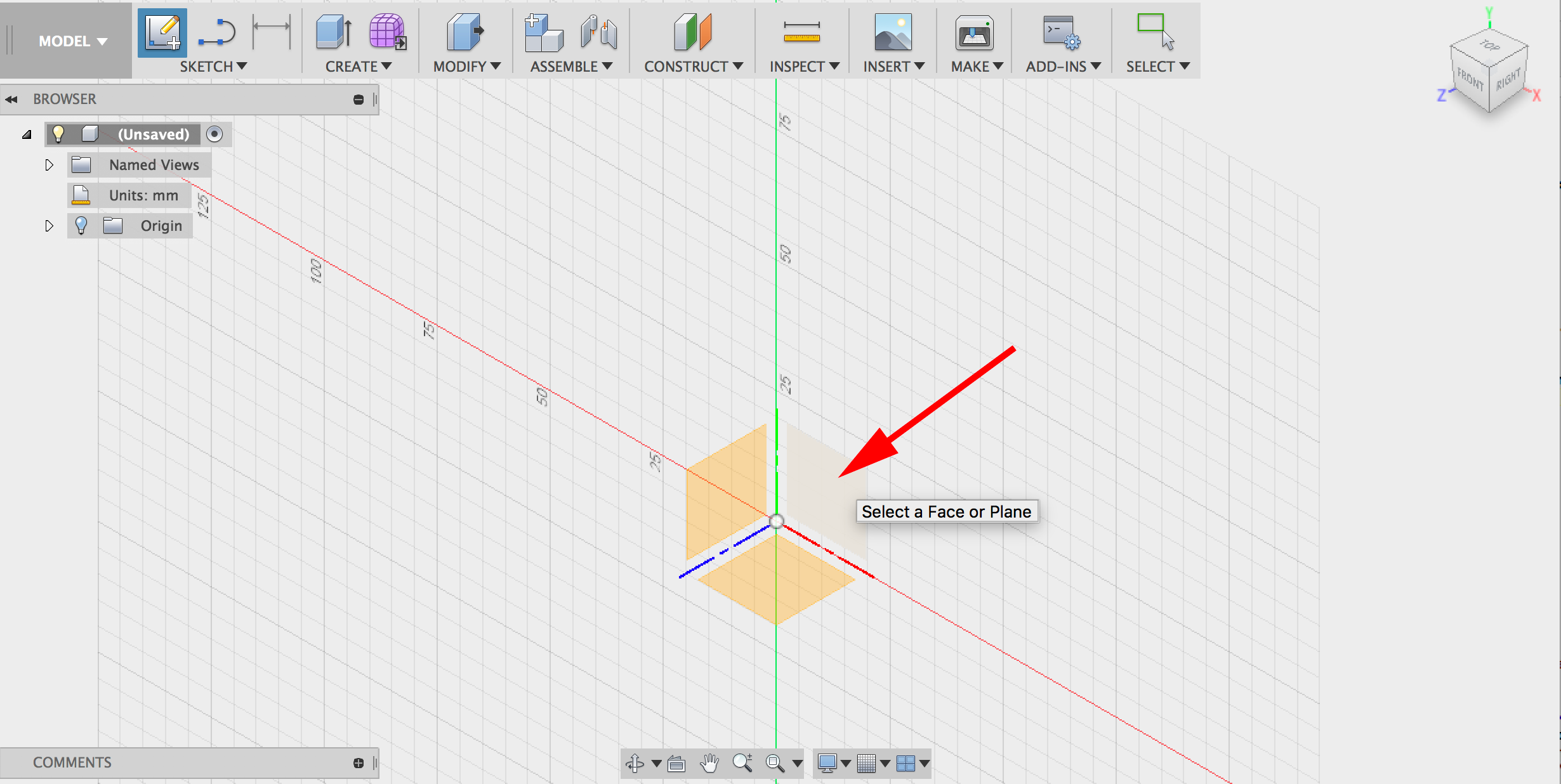This screenshot has height=784, width=1561.
Task: Click the (Unsaved) document name
Action: pos(154,134)
